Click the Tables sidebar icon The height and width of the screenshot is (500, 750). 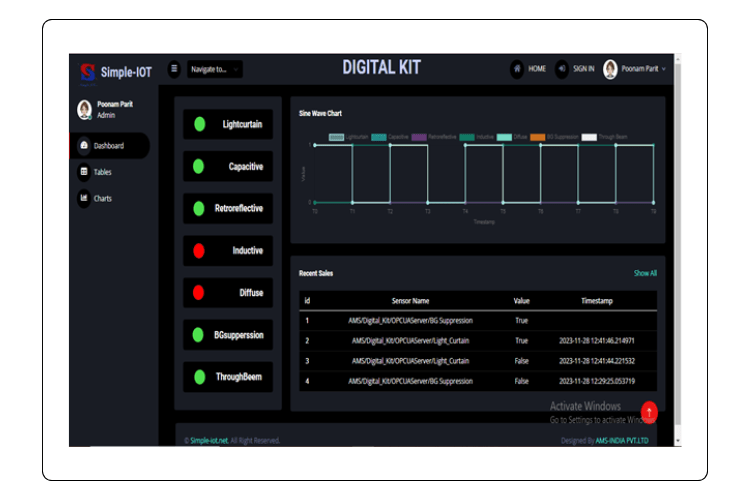pyautogui.click(x=84, y=171)
